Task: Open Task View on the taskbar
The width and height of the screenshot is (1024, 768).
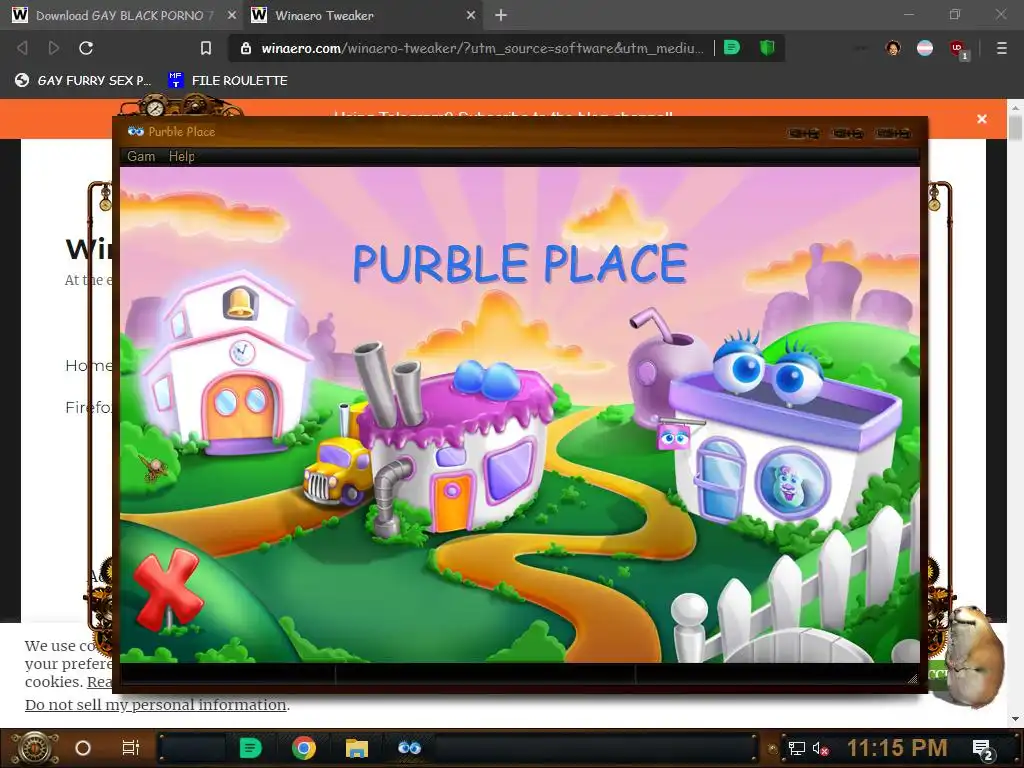Action: (x=131, y=748)
